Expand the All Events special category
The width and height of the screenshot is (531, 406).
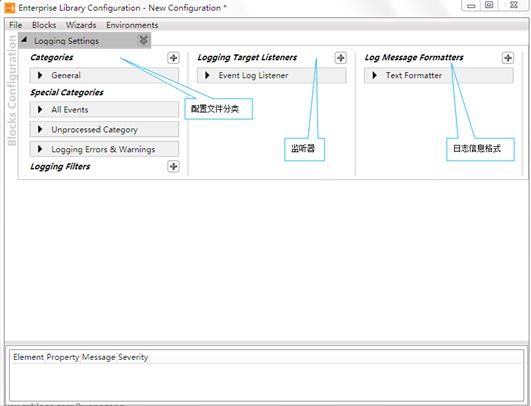(x=40, y=109)
